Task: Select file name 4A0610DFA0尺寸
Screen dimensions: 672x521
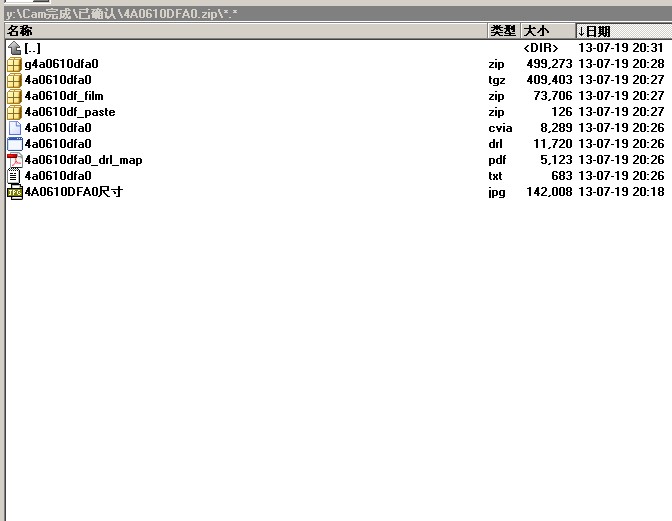Action: tap(74, 192)
